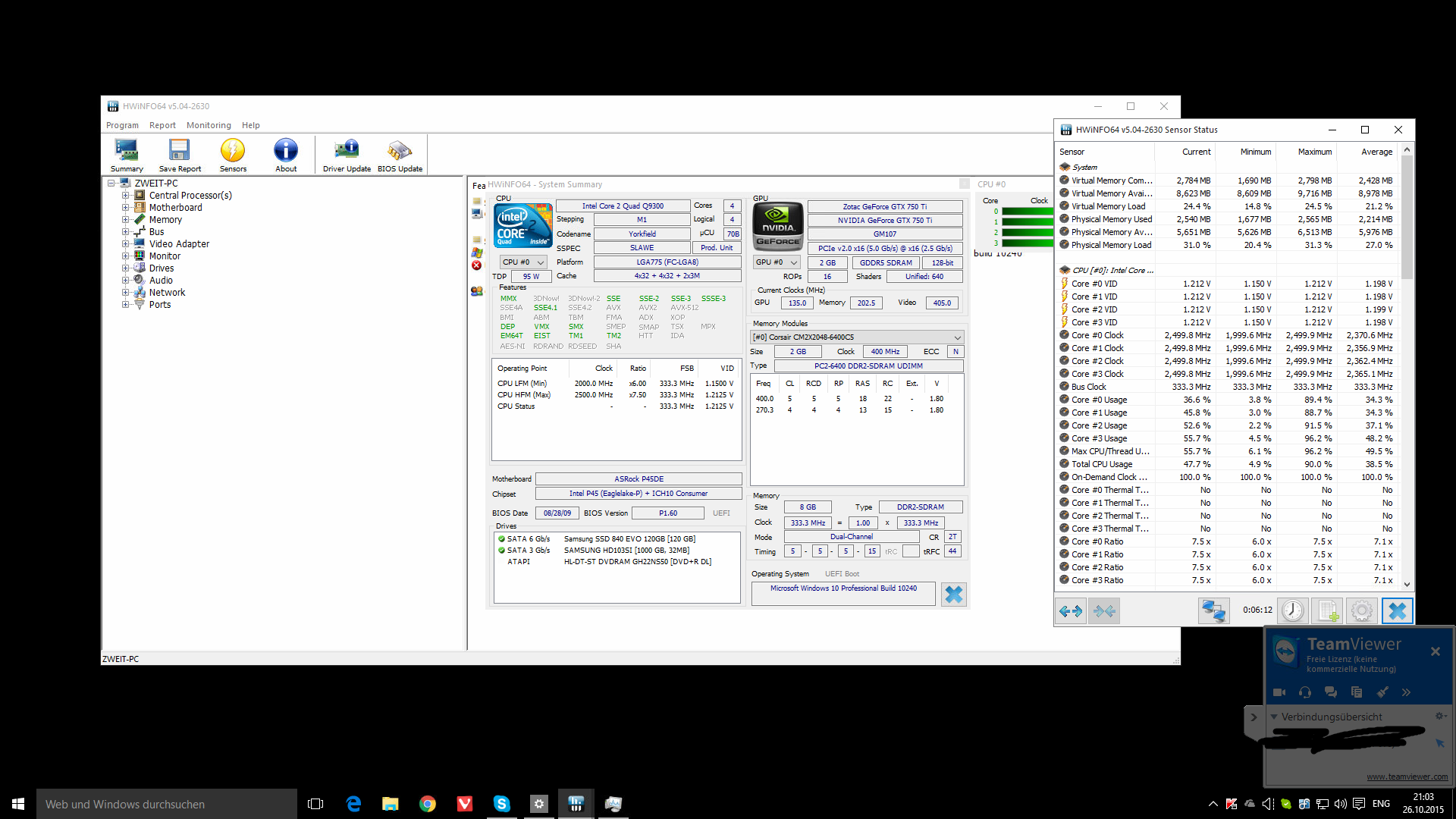
Task: Open the www.teamviewer.com link
Action: tap(1407, 777)
